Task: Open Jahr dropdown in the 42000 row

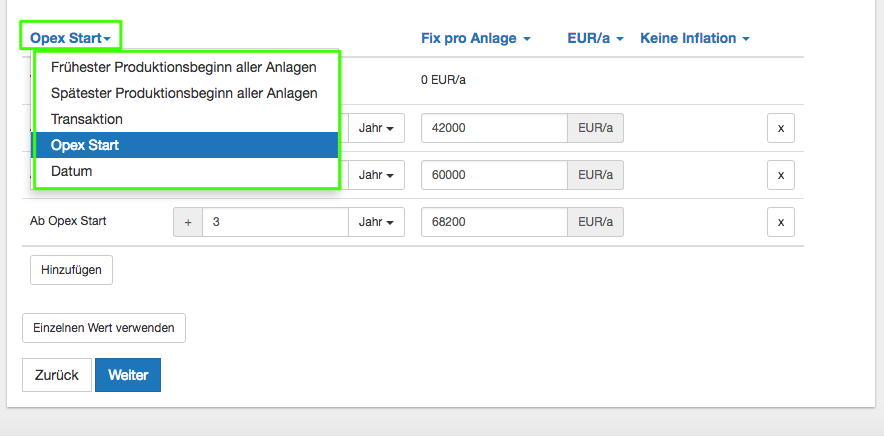Action: point(376,128)
